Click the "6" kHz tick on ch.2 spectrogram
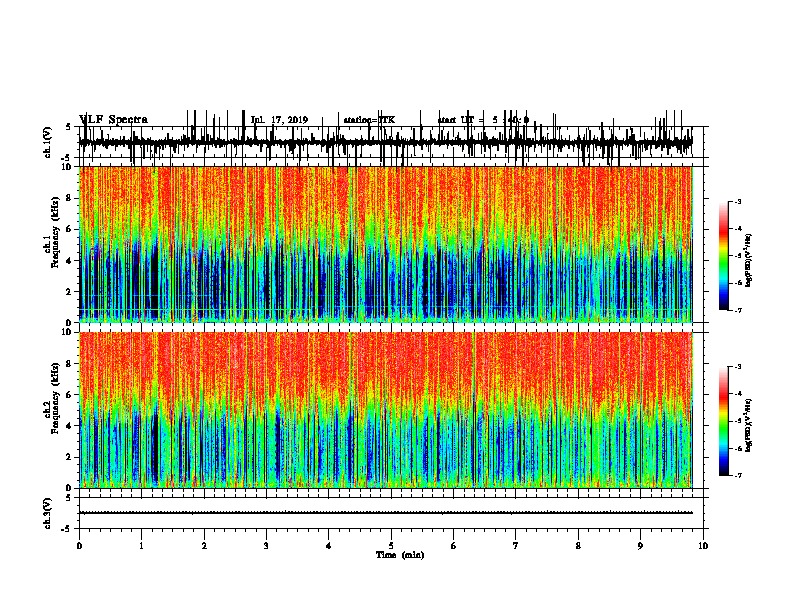This screenshot has width=792, height=612. 69,395
